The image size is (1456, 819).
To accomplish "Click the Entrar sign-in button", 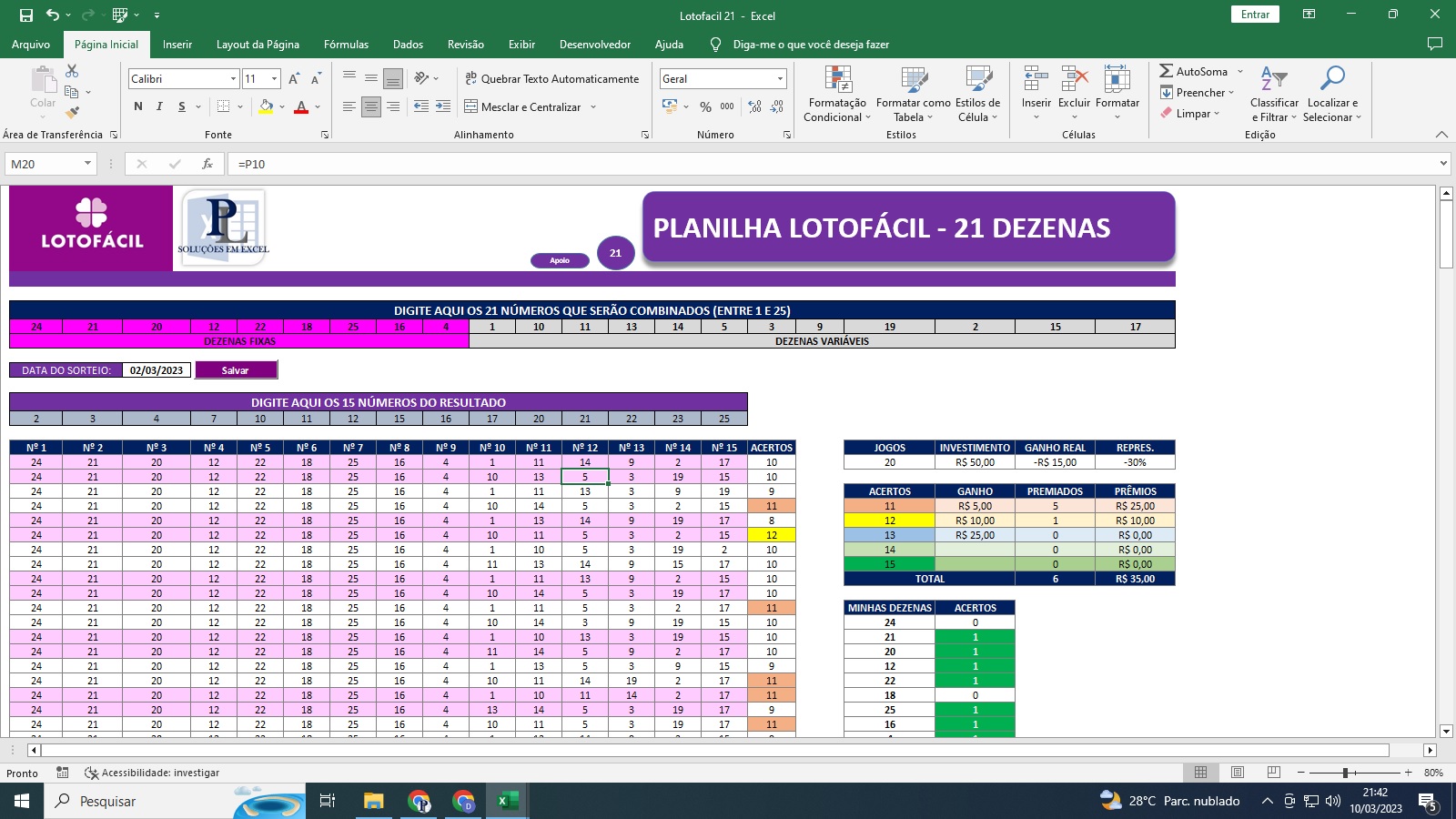I will (x=1255, y=15).
